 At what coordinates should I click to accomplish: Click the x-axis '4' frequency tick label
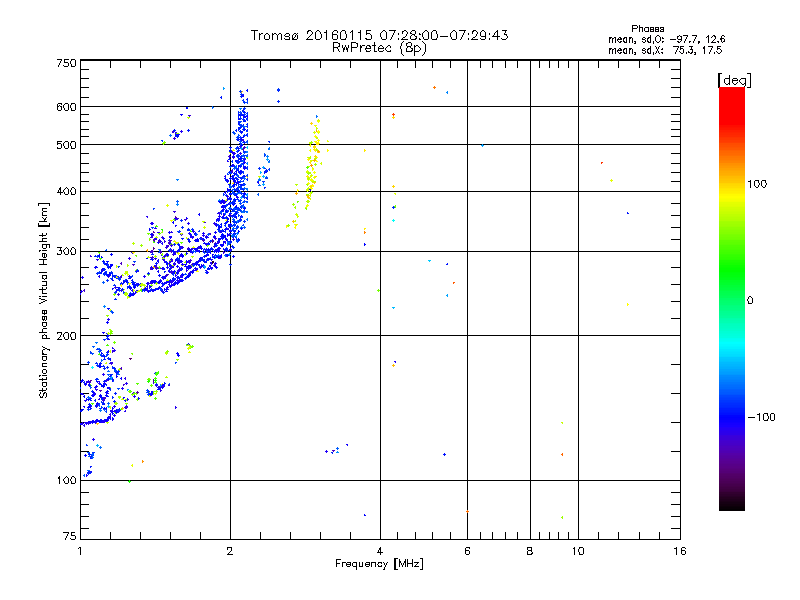tap(380, 551)
